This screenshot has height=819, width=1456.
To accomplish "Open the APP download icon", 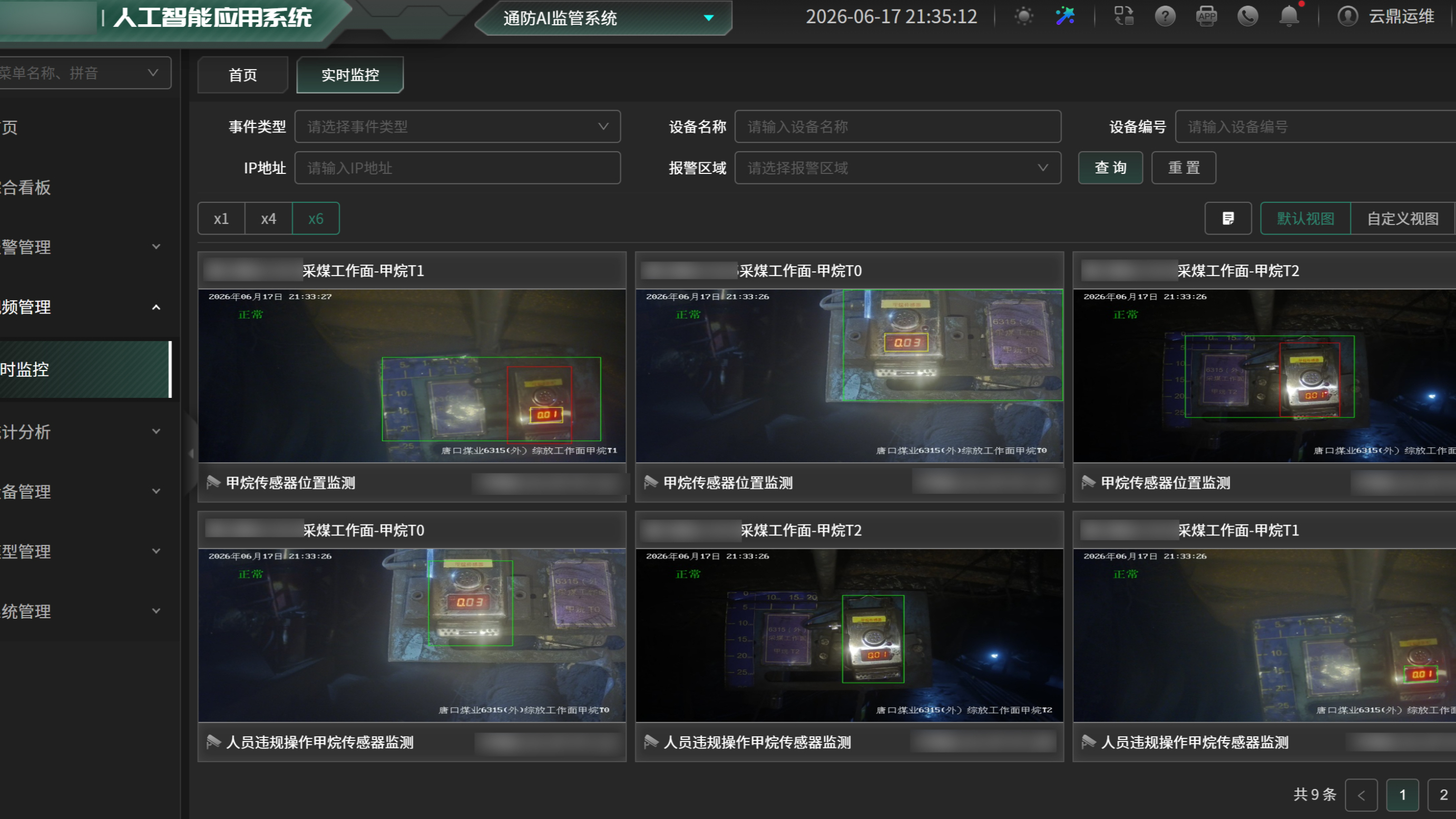I will [1206, 16].
